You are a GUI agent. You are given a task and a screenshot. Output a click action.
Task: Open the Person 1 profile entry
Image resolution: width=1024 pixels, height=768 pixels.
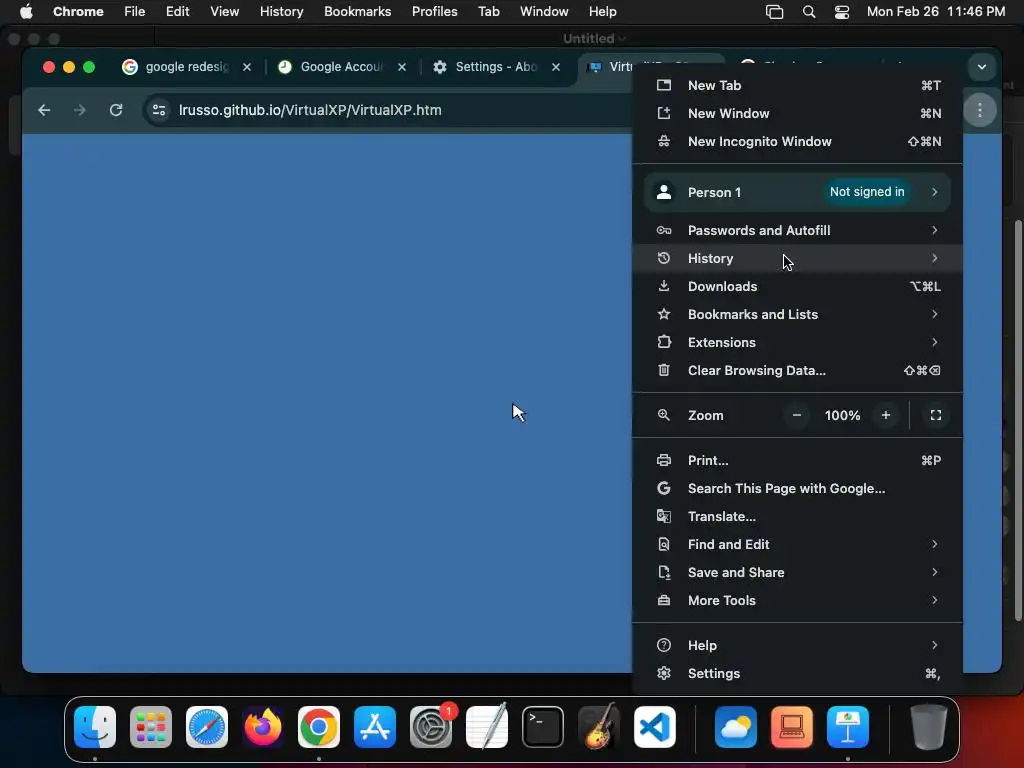[x=797, y=192]
